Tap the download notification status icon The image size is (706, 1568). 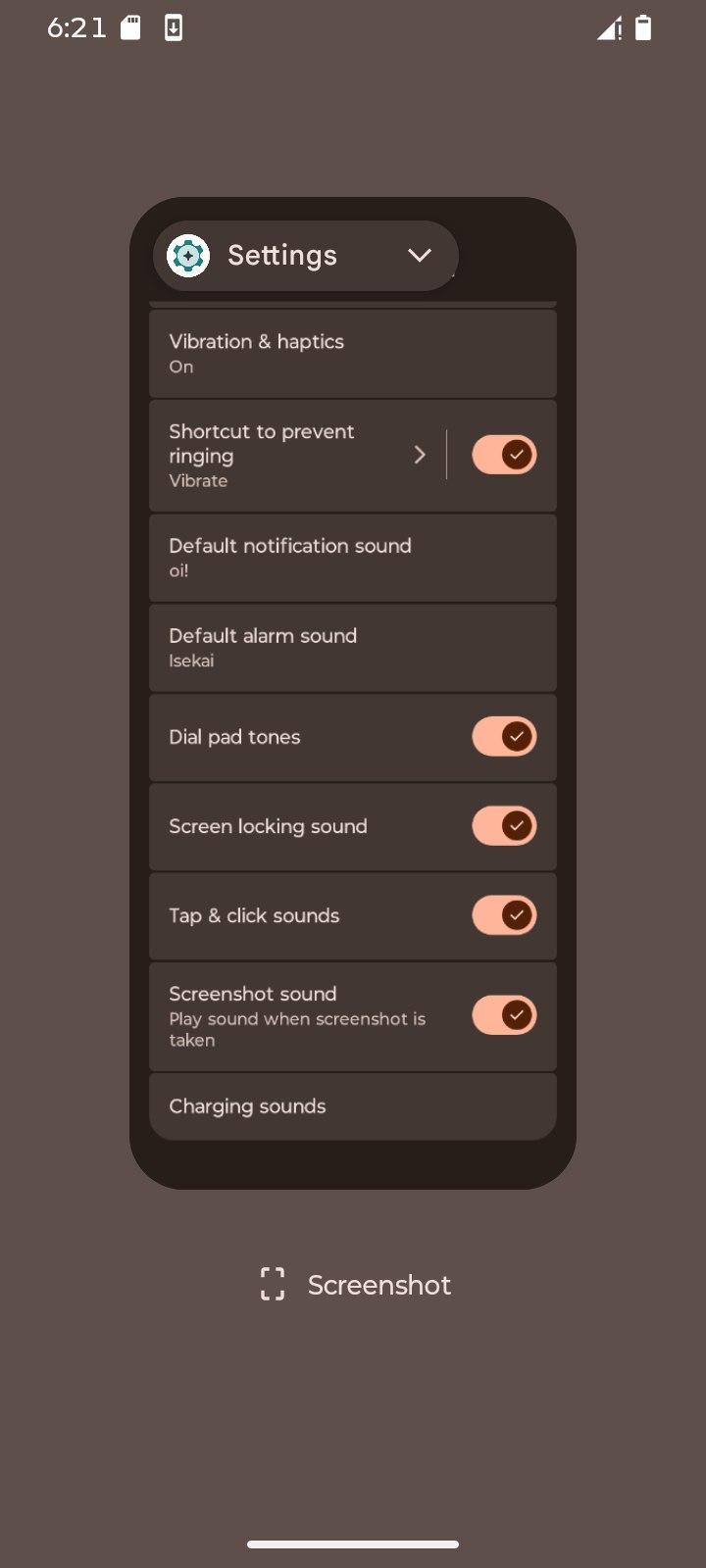click(x=173, y=27)
